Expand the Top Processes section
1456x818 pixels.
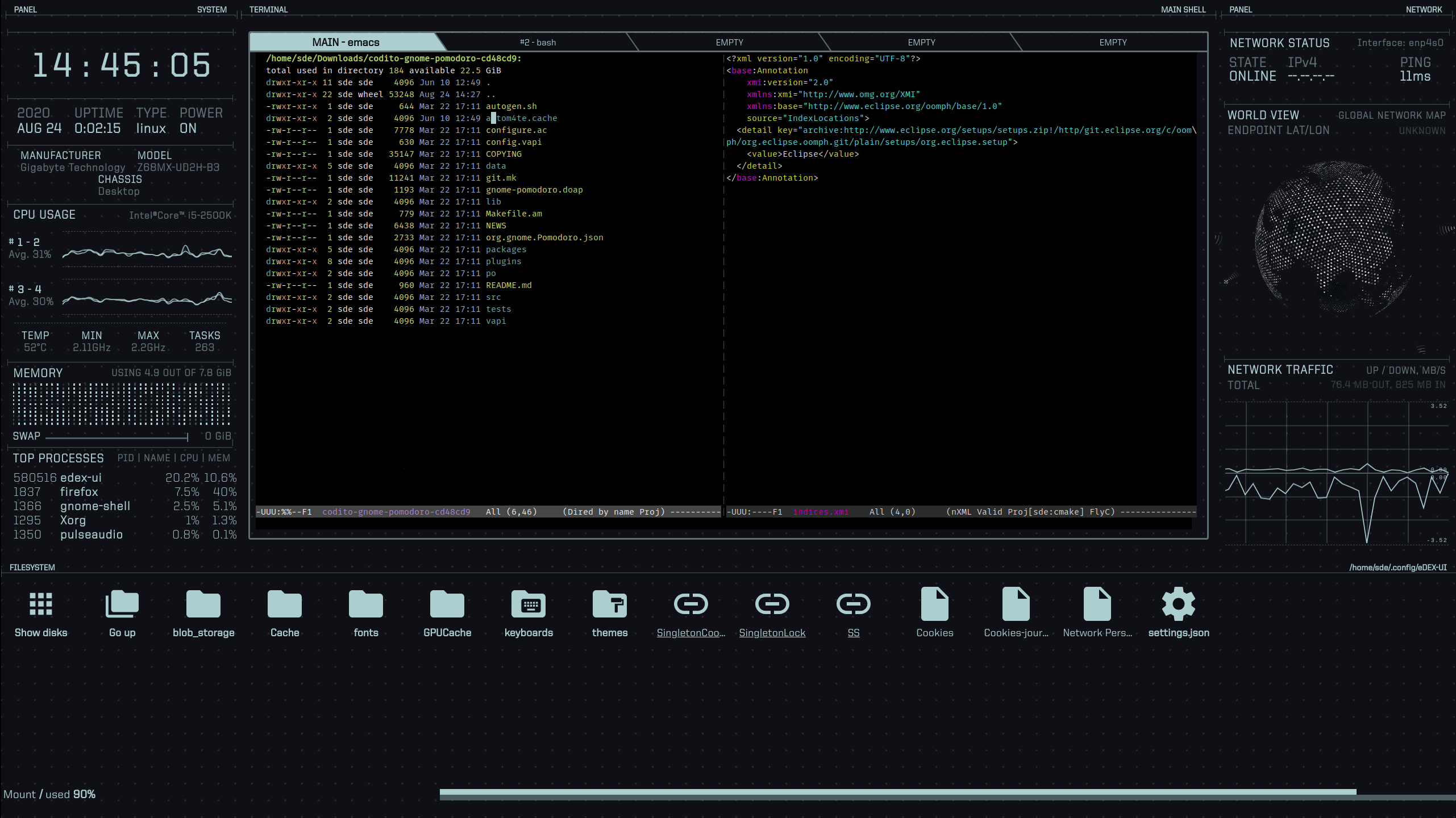point(58,457)
